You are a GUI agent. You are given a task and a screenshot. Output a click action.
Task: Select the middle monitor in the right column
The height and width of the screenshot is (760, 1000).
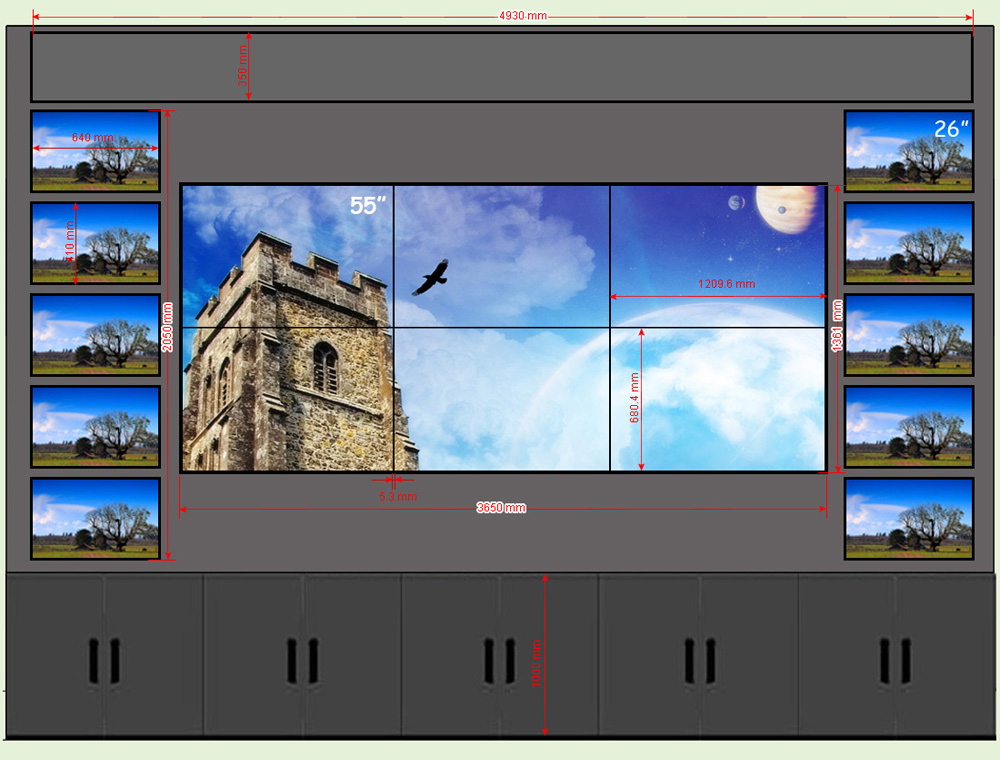pos(908,335)
